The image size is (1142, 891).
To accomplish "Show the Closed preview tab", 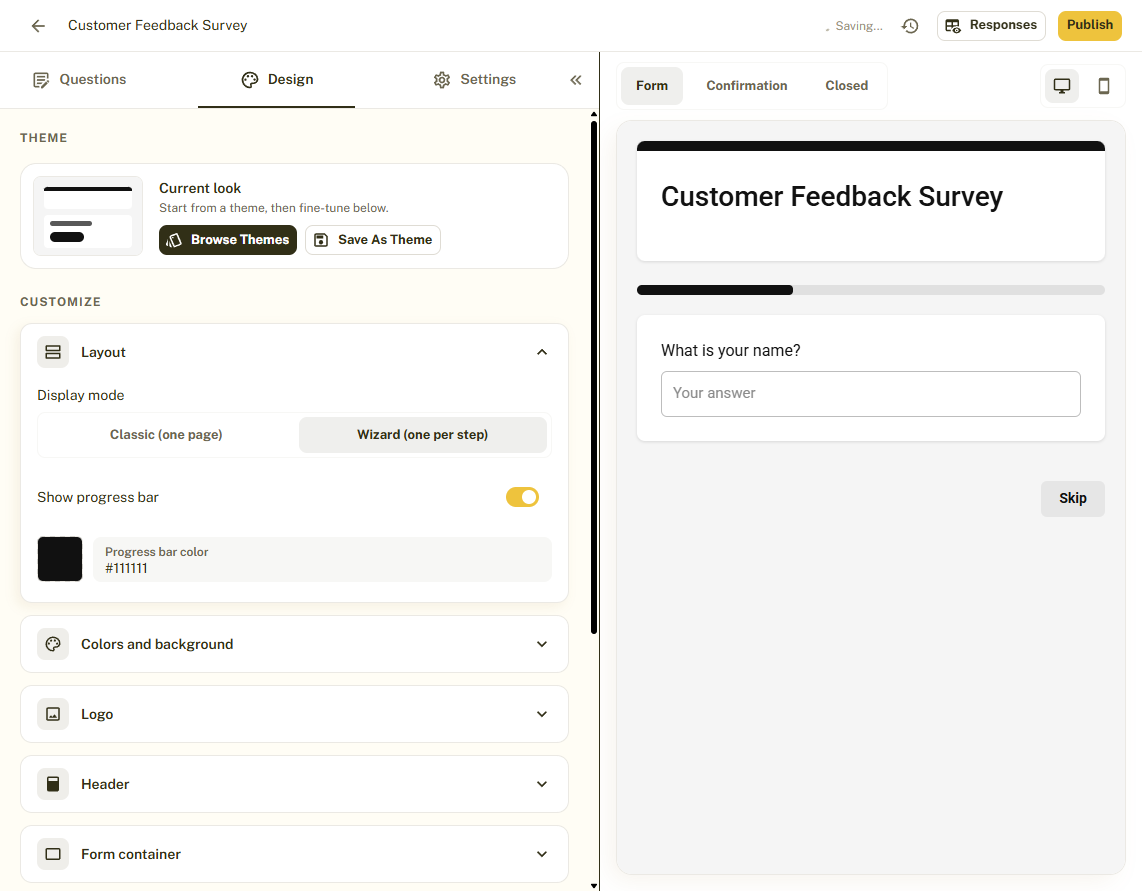I will [846, 86].
